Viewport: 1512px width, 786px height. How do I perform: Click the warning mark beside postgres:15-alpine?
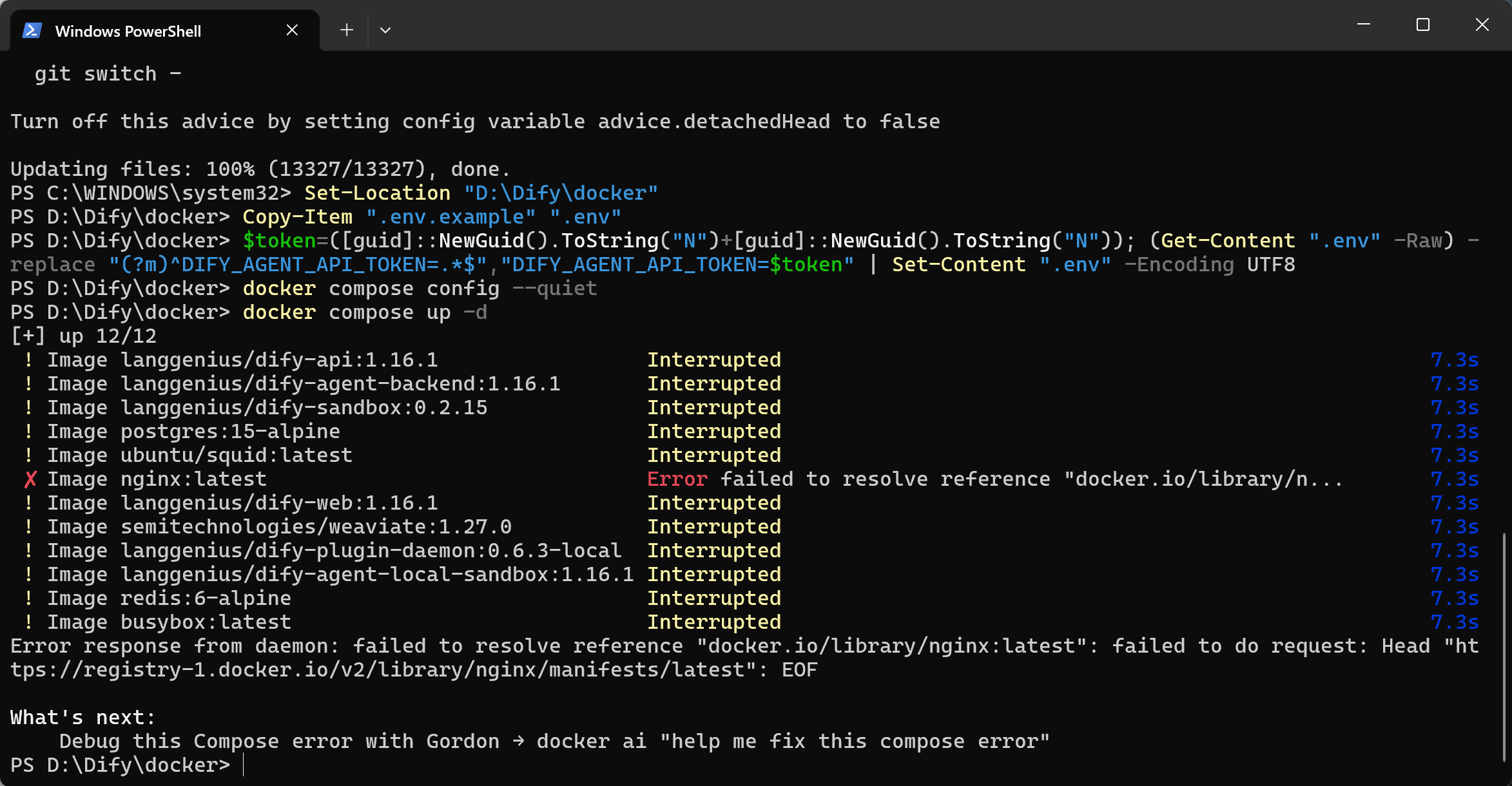tap(28, 432)
